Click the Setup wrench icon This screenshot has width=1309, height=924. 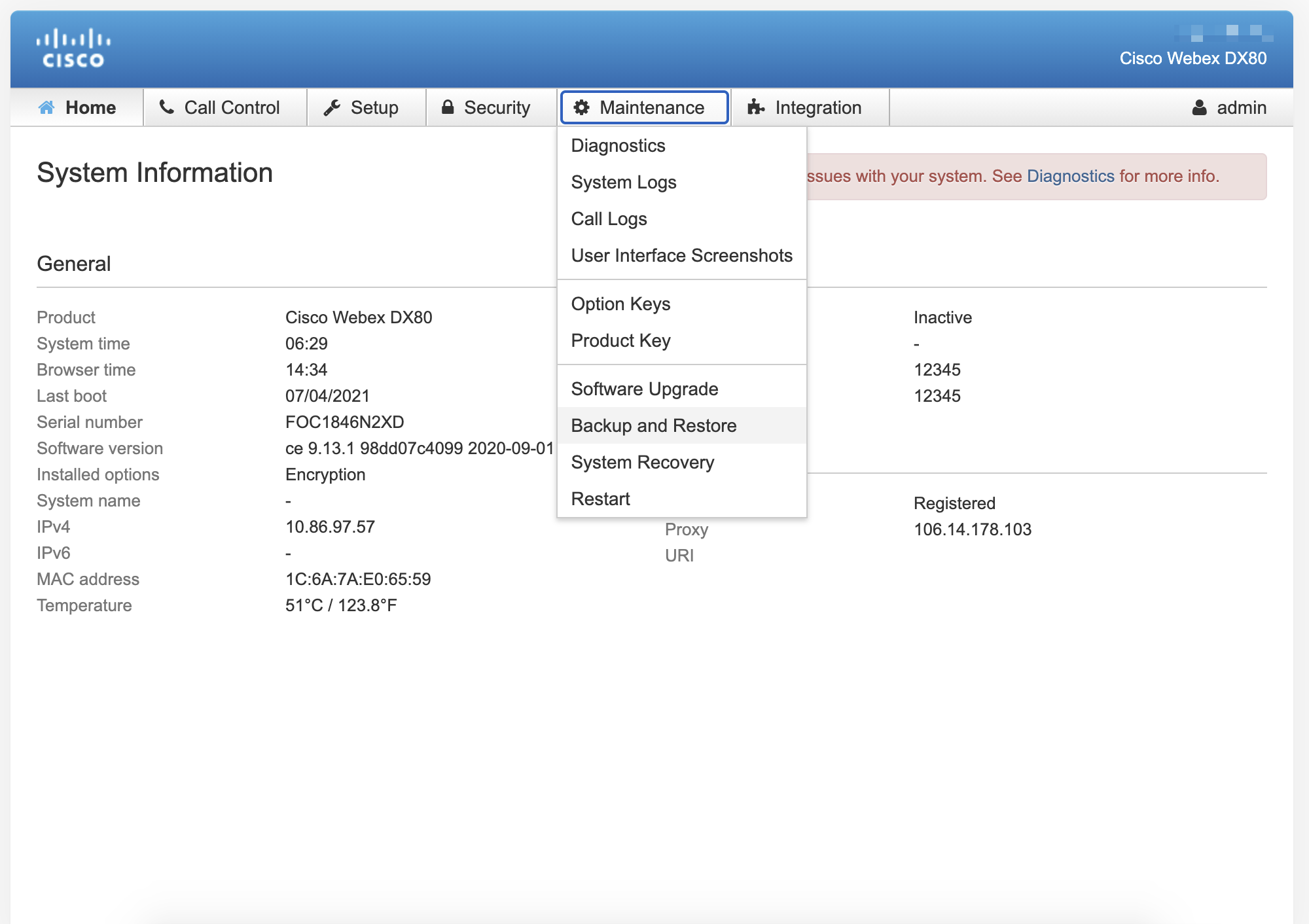click(x=332, y=107)
